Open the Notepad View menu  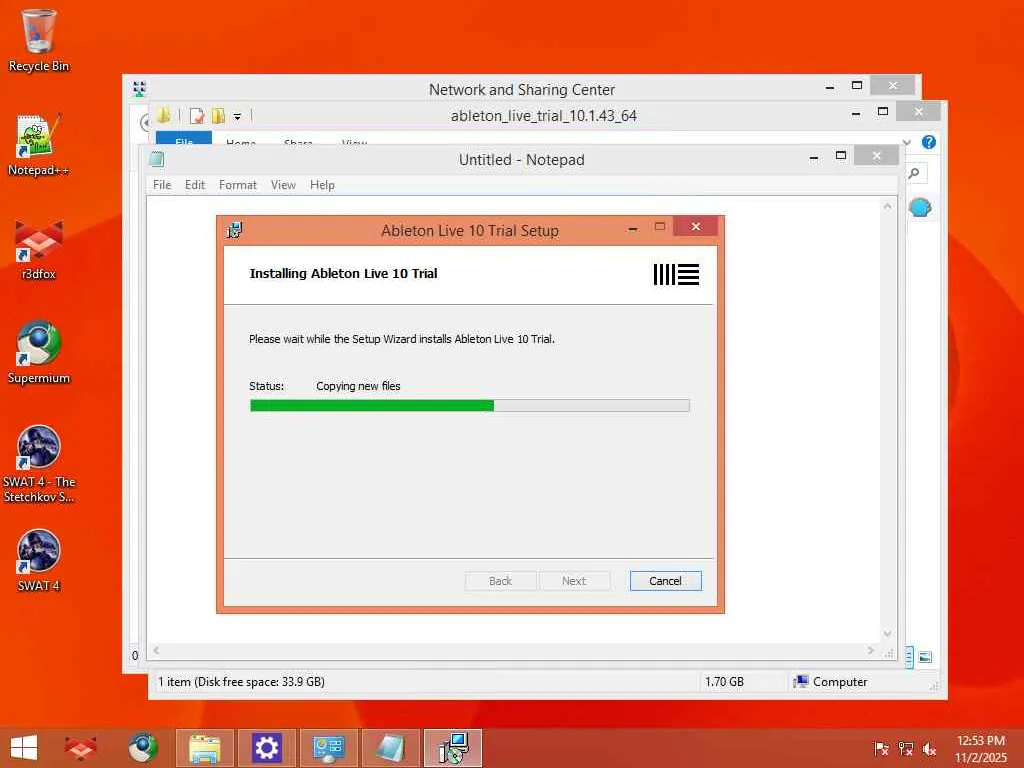(x=283, y=185)
